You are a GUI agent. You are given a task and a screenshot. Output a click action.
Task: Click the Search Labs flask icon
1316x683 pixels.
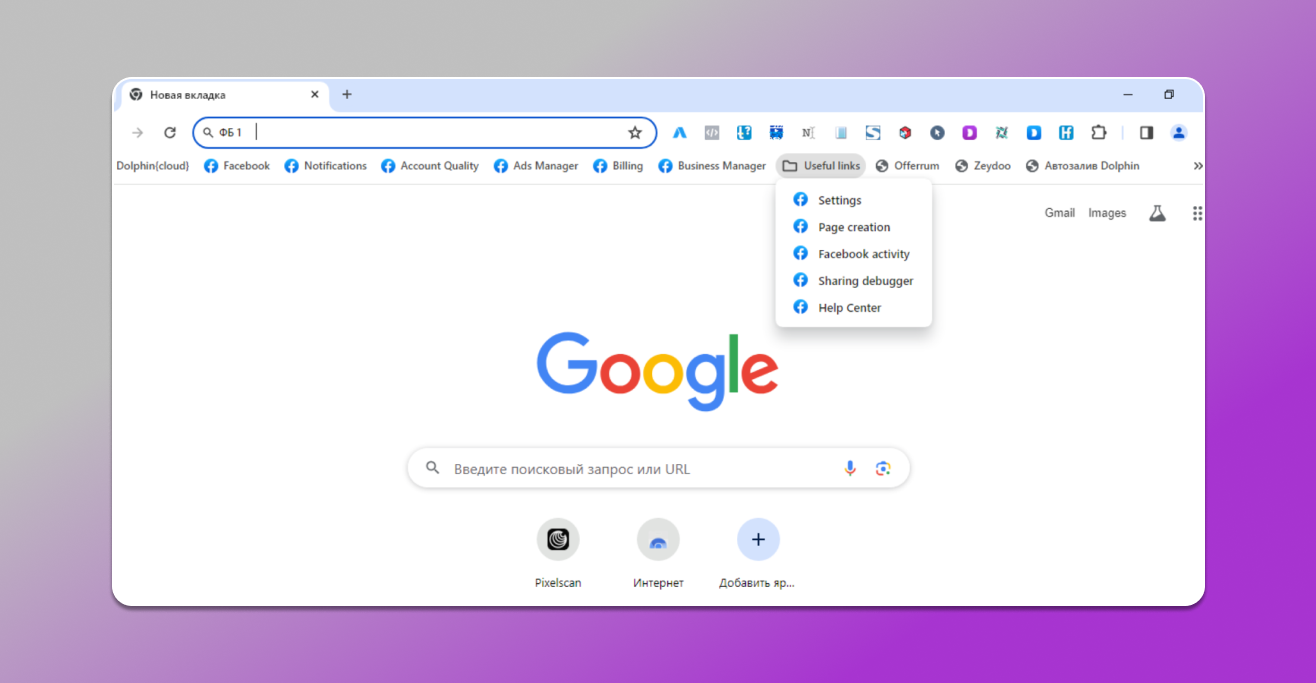click(x=1157, y=213)
